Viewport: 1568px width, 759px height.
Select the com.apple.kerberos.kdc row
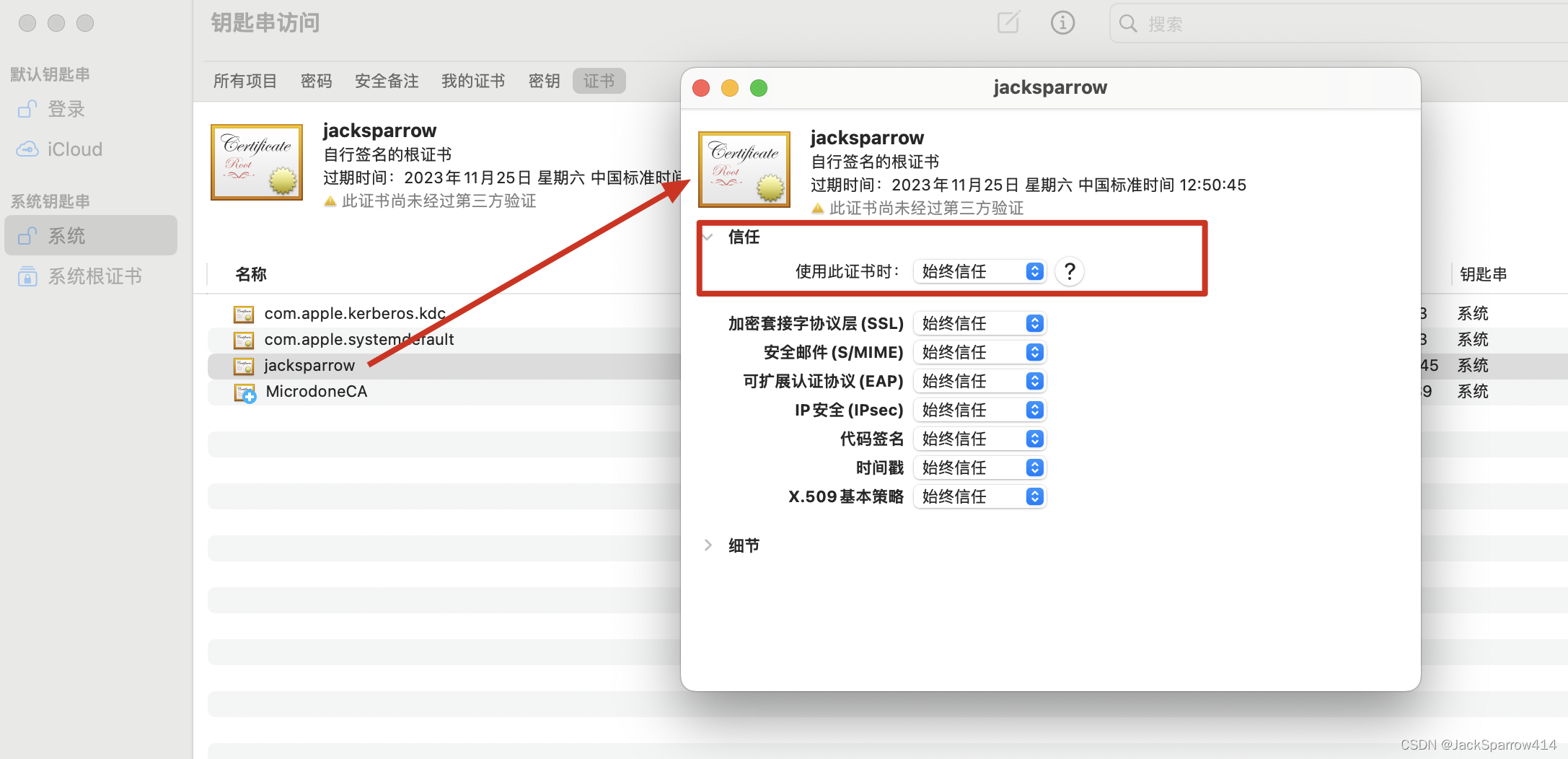tap(444, 314)
